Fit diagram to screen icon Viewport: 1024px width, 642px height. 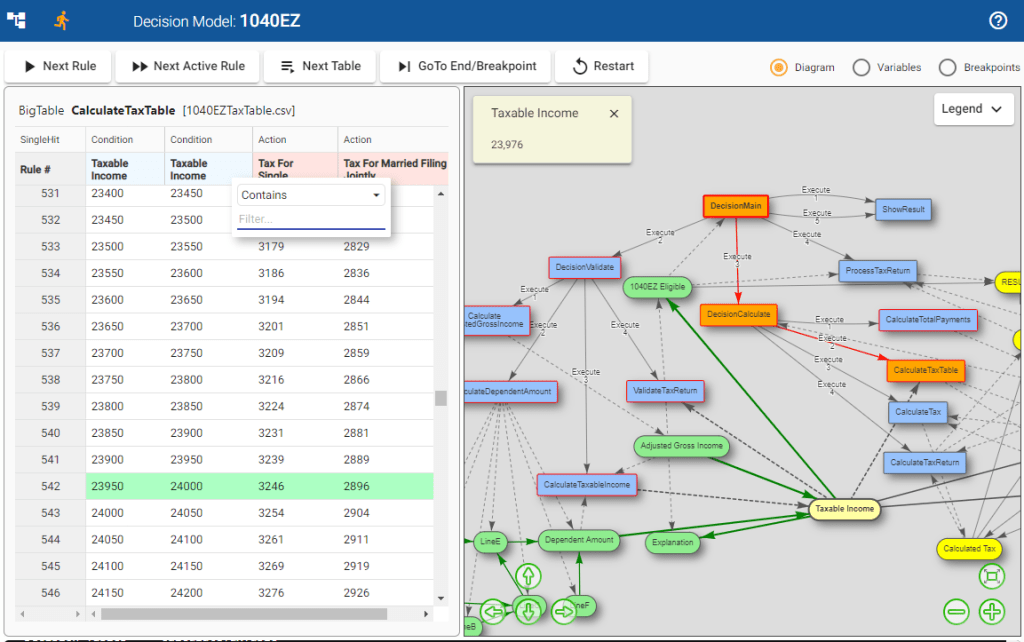click(991, 576)
